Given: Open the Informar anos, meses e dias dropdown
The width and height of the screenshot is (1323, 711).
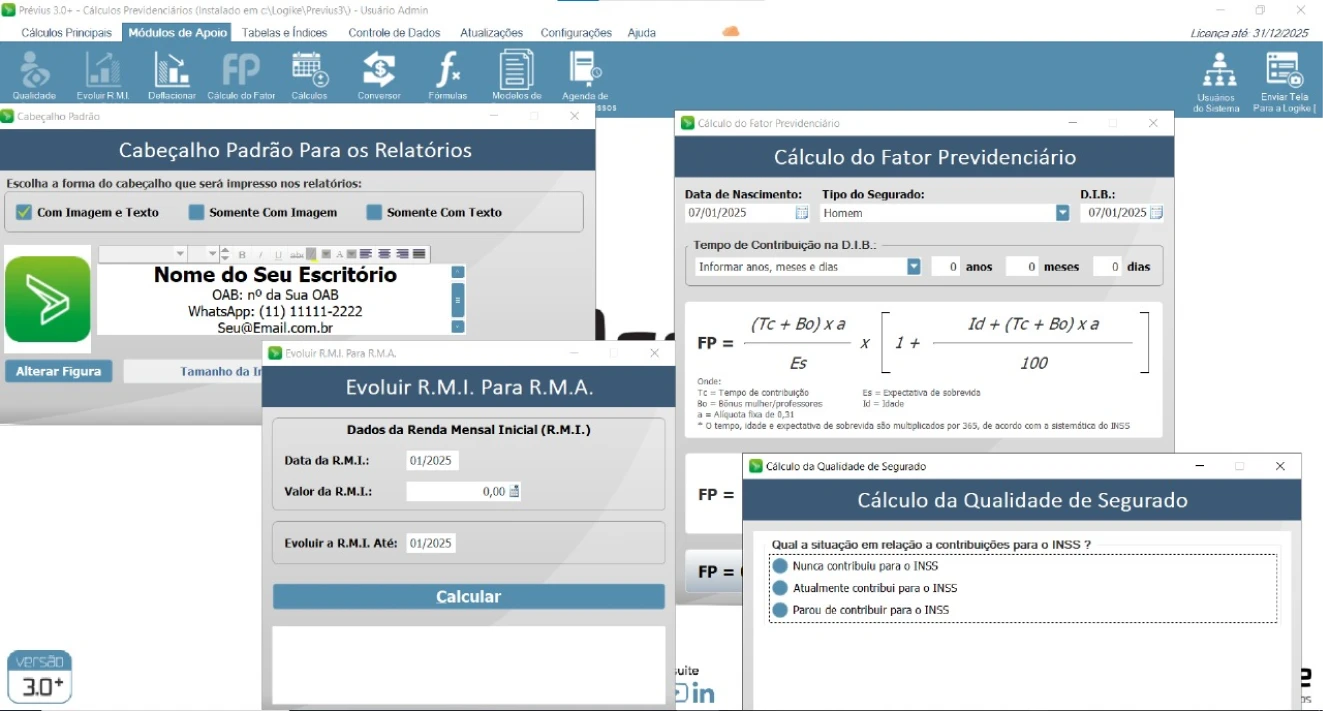Looking at the screenshot, I should point(913,267).
